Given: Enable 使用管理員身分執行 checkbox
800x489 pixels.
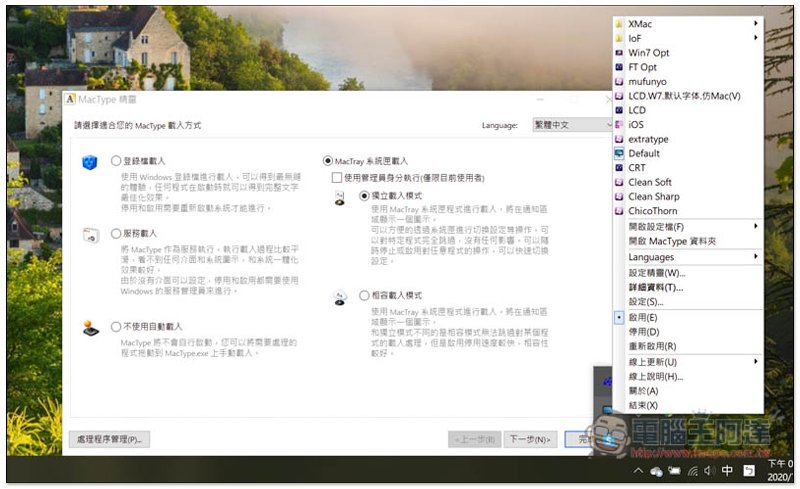Looking at the screenshot, I should coord(336,177).
